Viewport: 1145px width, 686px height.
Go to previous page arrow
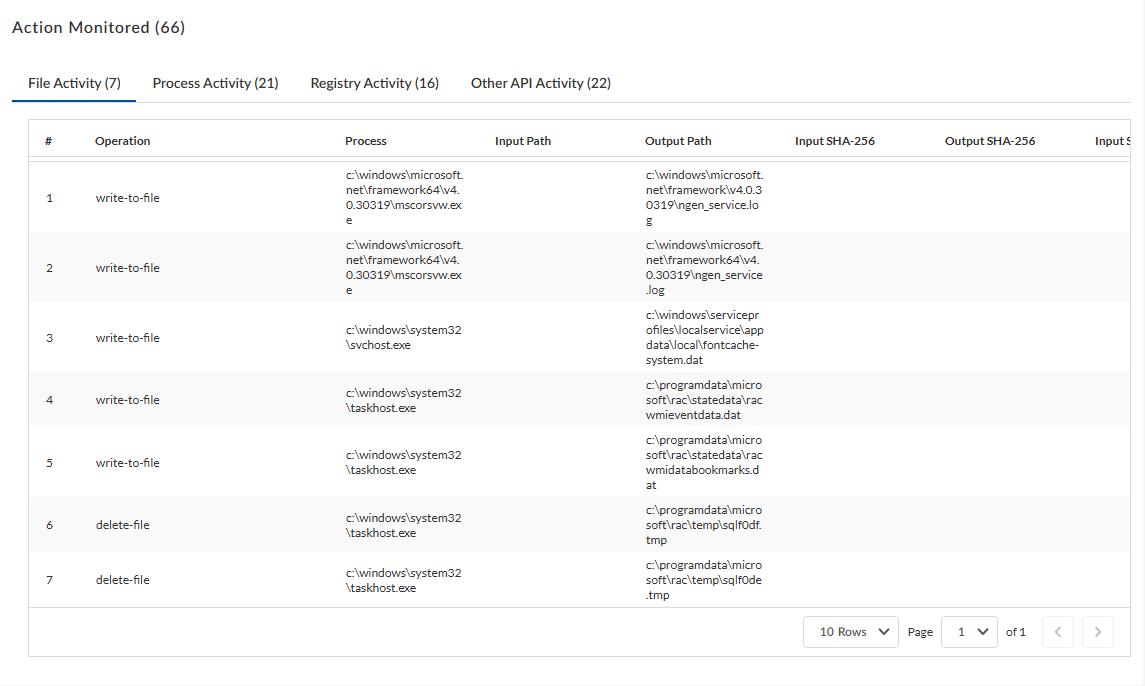pos(1058,632)
